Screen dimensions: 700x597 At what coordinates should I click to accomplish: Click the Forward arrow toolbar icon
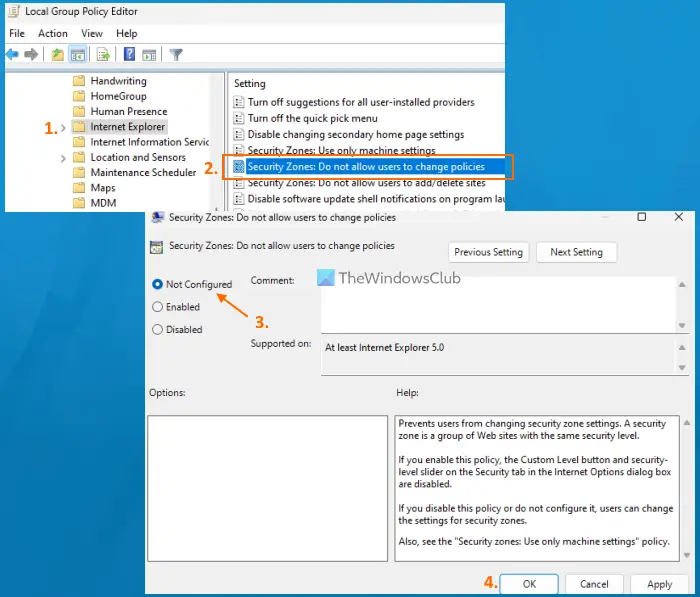tap(31, 55)
